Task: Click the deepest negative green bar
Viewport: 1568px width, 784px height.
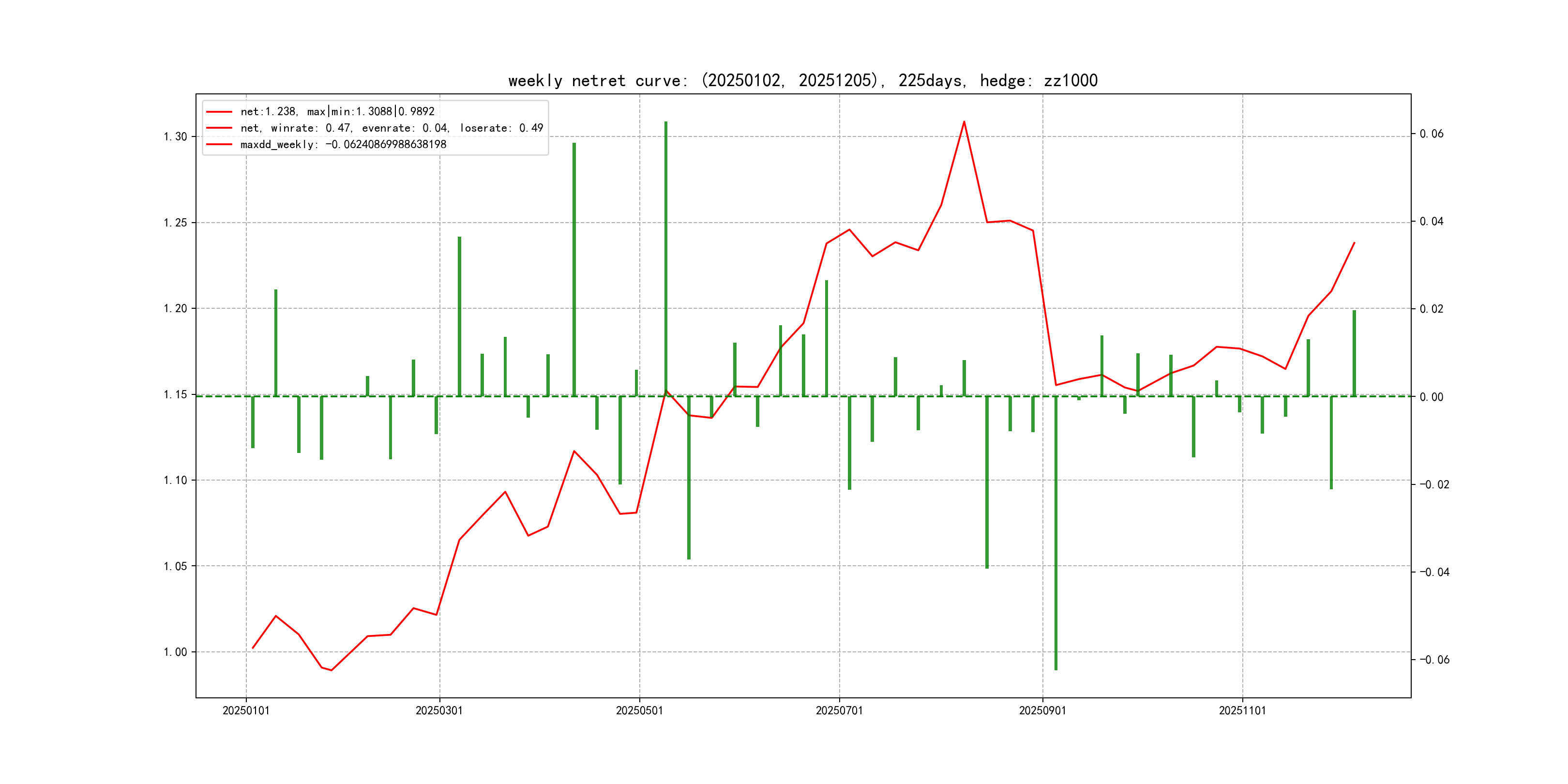Action: [x=1056, y=536]
